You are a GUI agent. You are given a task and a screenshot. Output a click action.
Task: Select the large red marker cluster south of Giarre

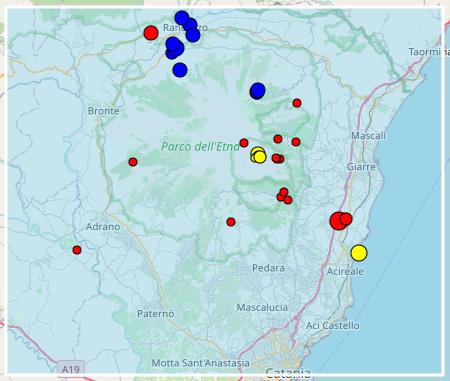click(340, 220)
